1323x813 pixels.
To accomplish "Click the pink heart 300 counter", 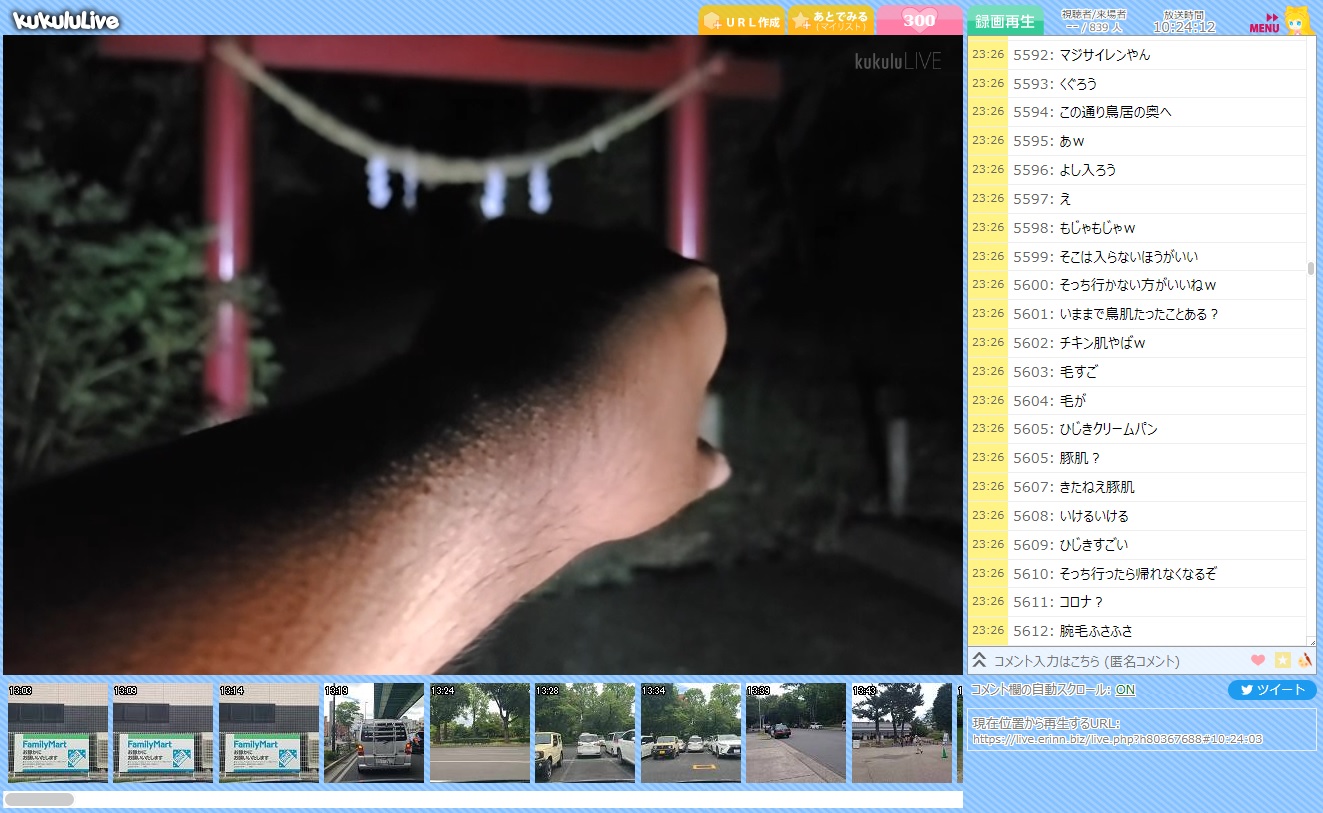I will 919,20.
